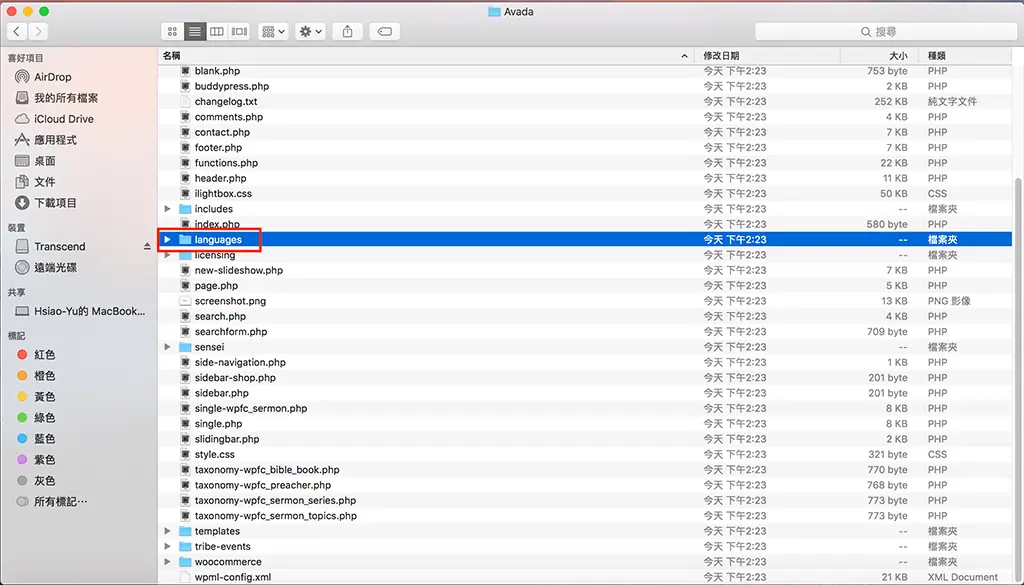The image size is (1024, 585).
Task: Switch to icon view
Action: (x=172, y=31)
